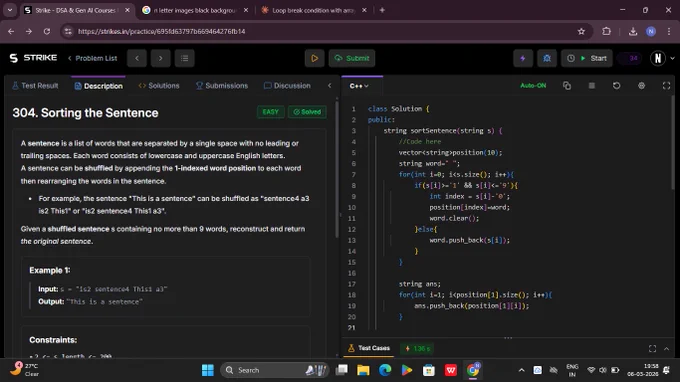Reload the page
Image resolution: width=680 pixels, height=382 pixels.
[47, 31]
